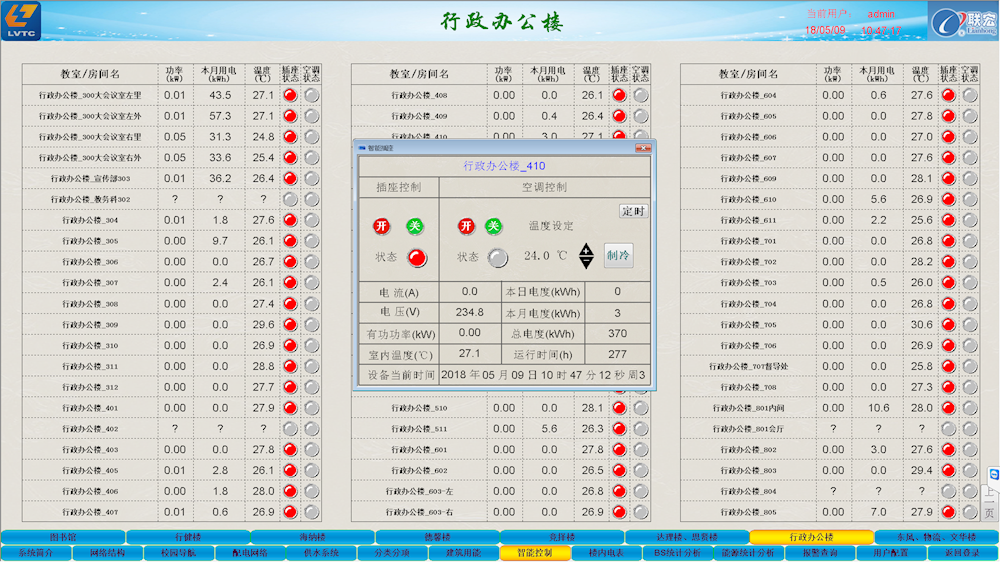The height and width of the screenshot is (562, 1000).
Task: Decrease temperature setpoint with down arrow
Action: tap(586, 262)
